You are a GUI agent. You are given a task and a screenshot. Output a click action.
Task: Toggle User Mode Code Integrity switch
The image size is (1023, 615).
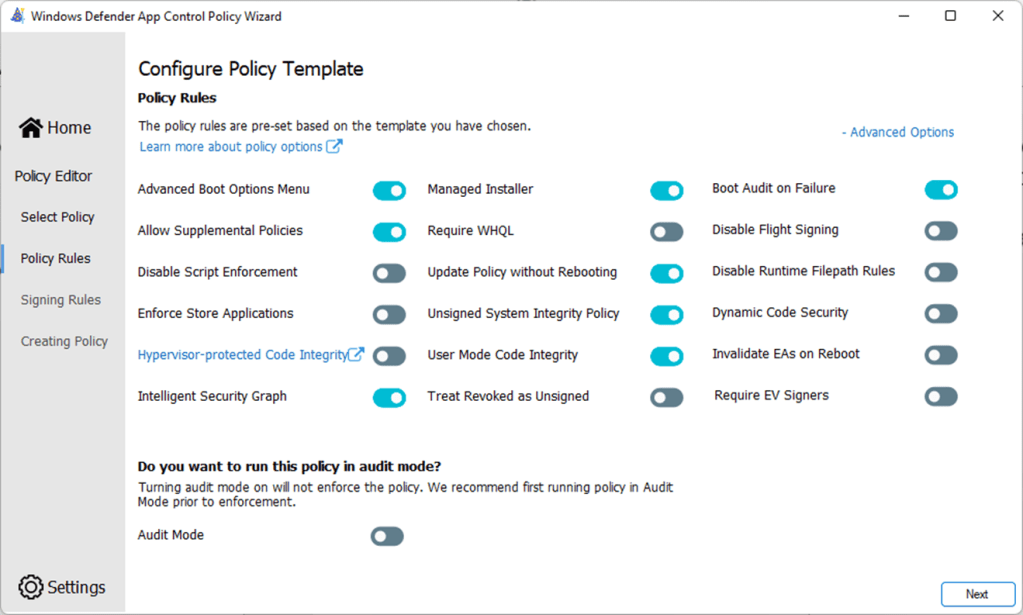coord(666,356)
